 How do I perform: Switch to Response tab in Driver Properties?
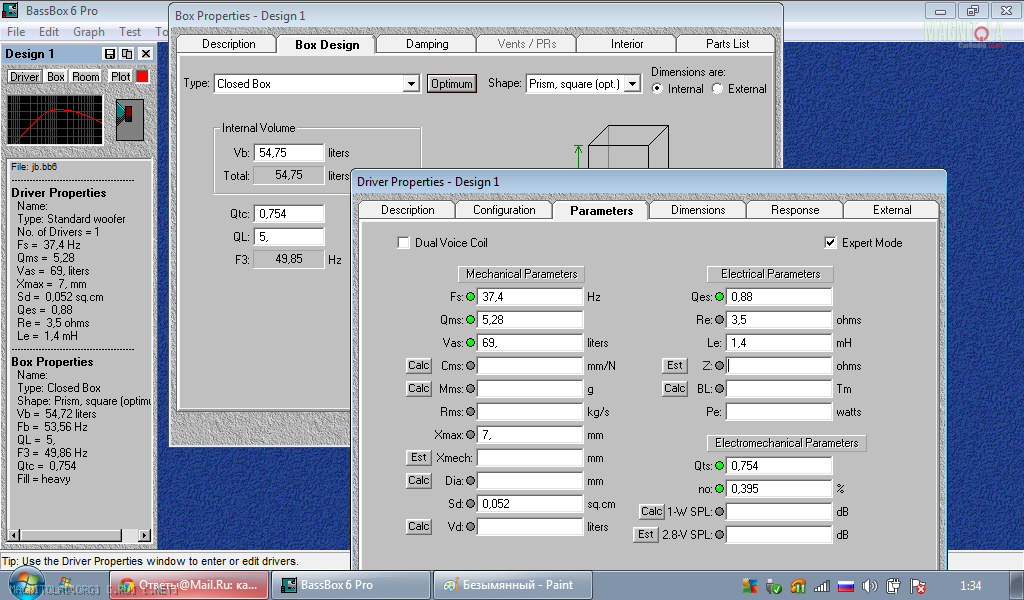(795, 210)
